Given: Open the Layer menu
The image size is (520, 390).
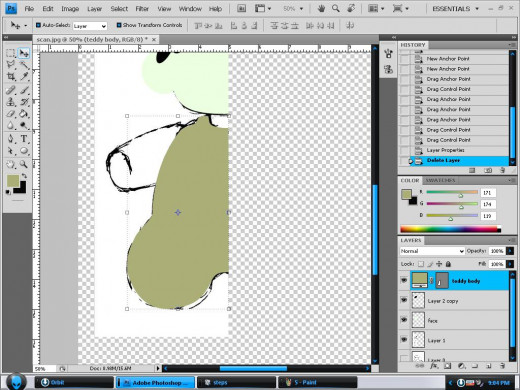Looking at the screenshot, I should pyautogui.click(x=94, y=9).
